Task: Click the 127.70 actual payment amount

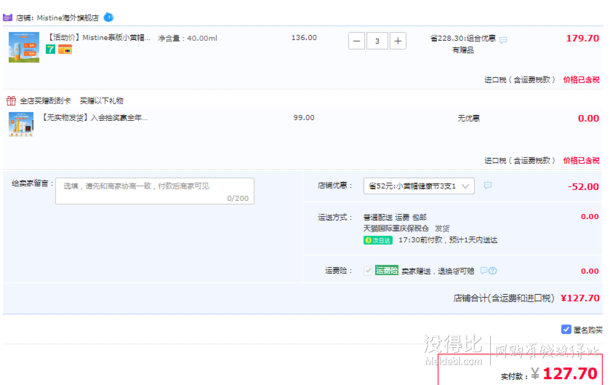Action: pyautogui.click(x=570, y=374)
